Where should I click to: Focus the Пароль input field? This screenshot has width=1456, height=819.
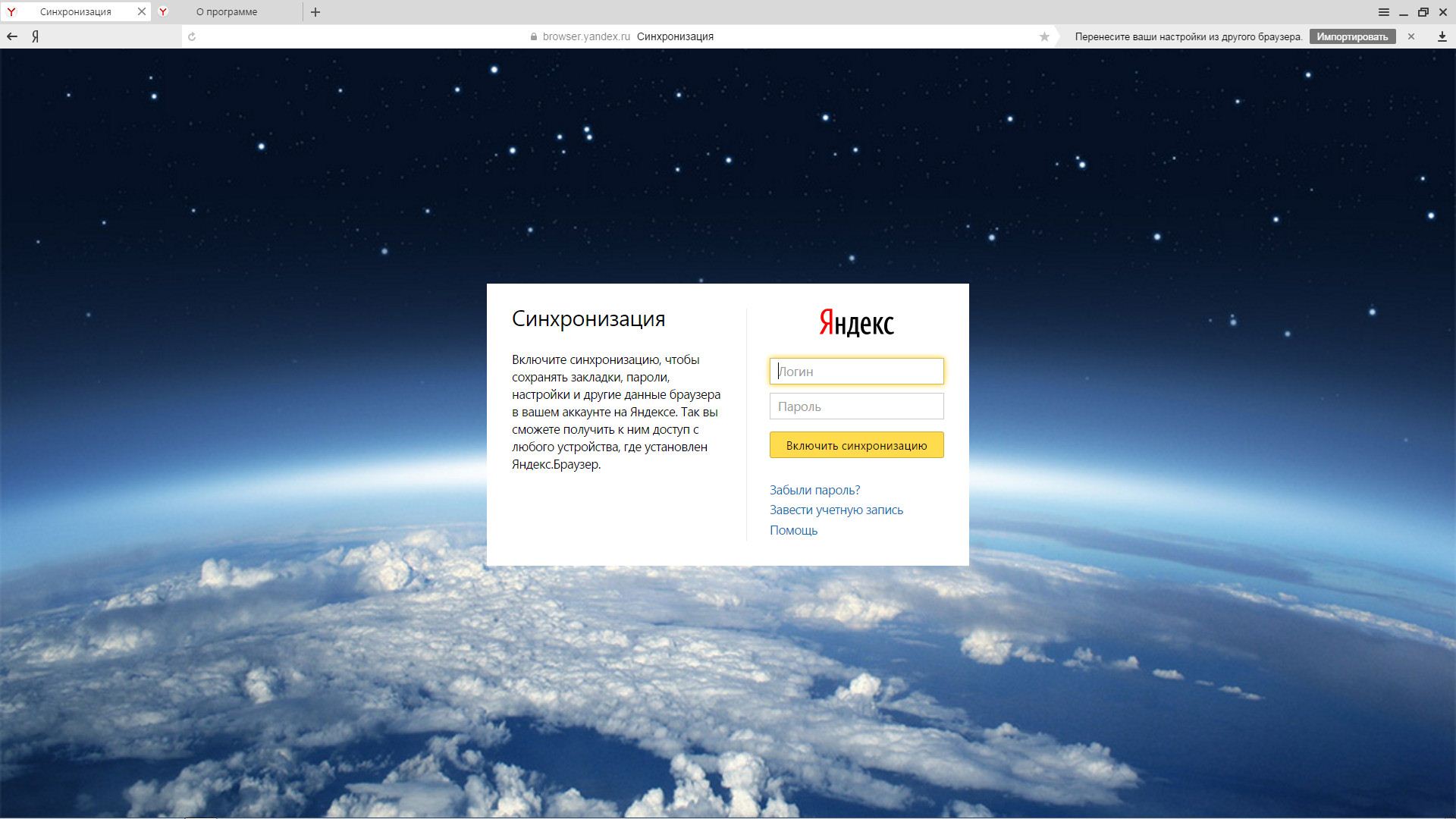tap(857, 406)
